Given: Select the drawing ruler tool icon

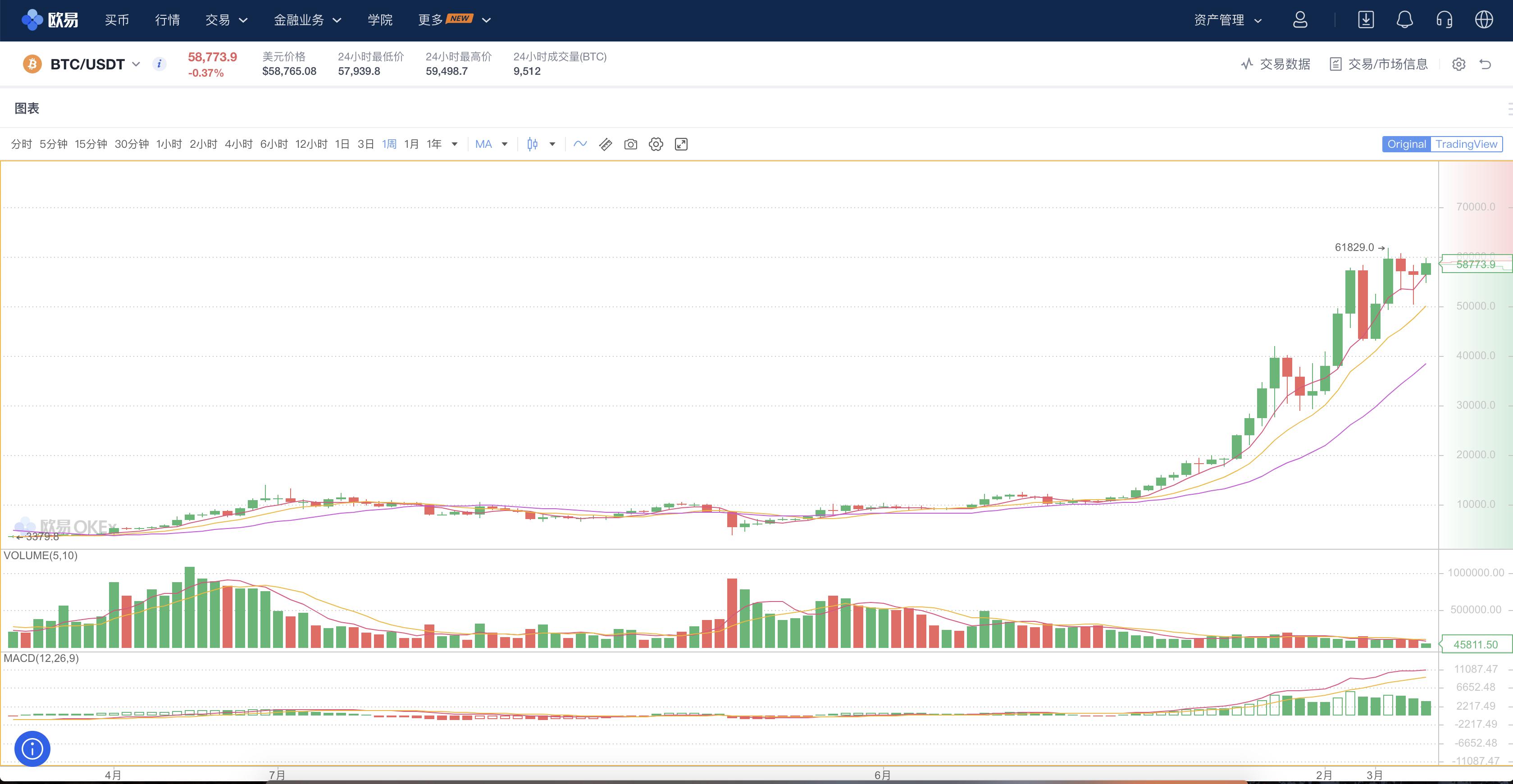Looking at the screenshot, I should point(606,145).
